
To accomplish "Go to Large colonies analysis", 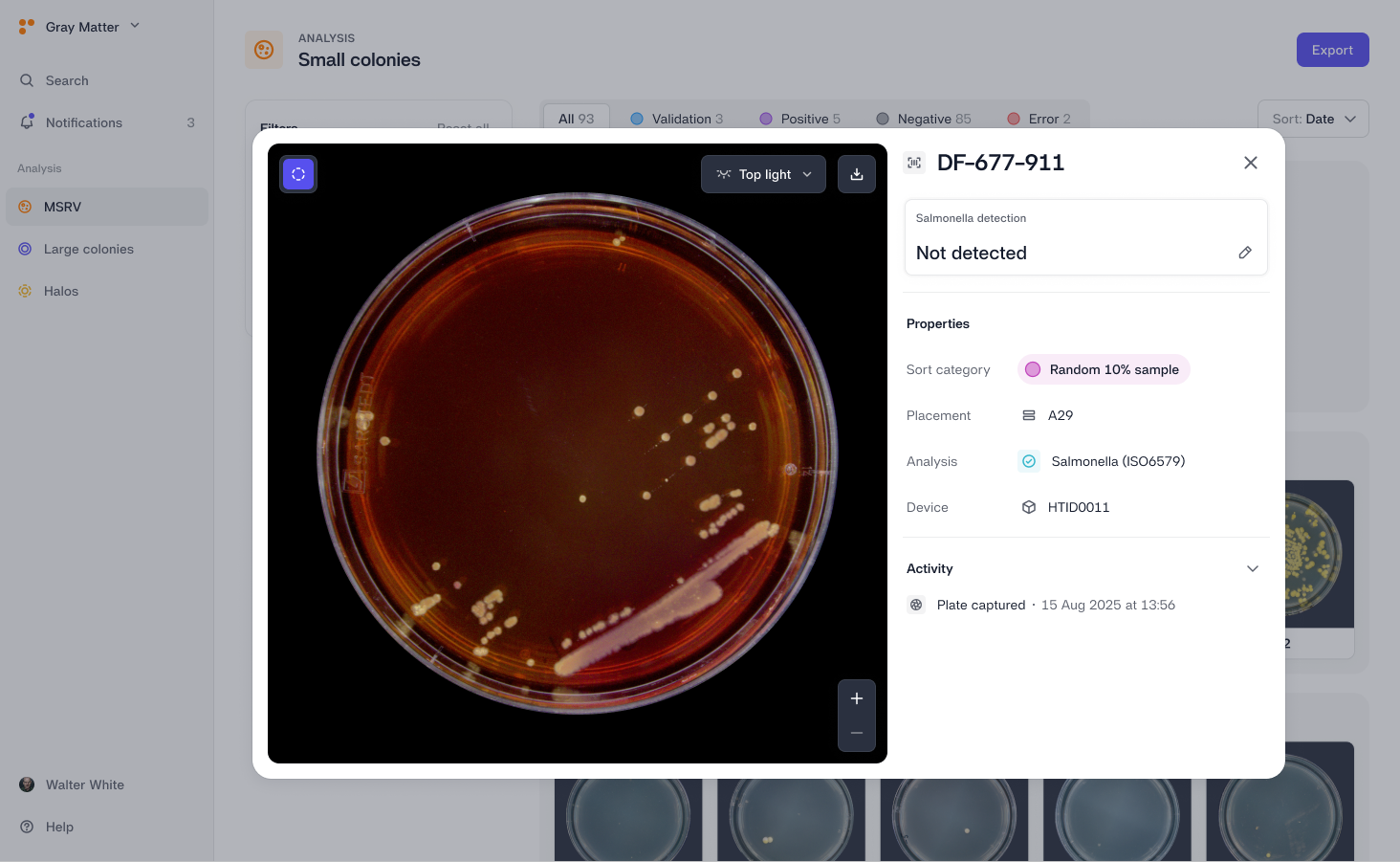I will coord(106,249).
